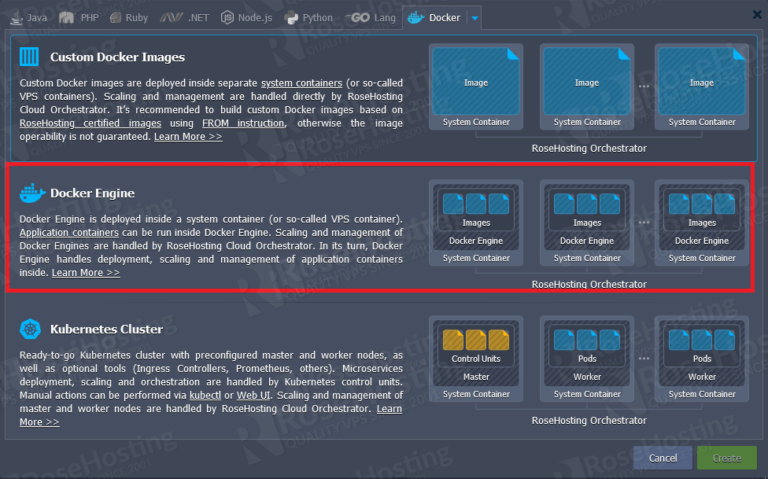This screenshot has height=479, width=768.
Task: Select the Kubernetes Cluster heading
Action: pos(106,329)
